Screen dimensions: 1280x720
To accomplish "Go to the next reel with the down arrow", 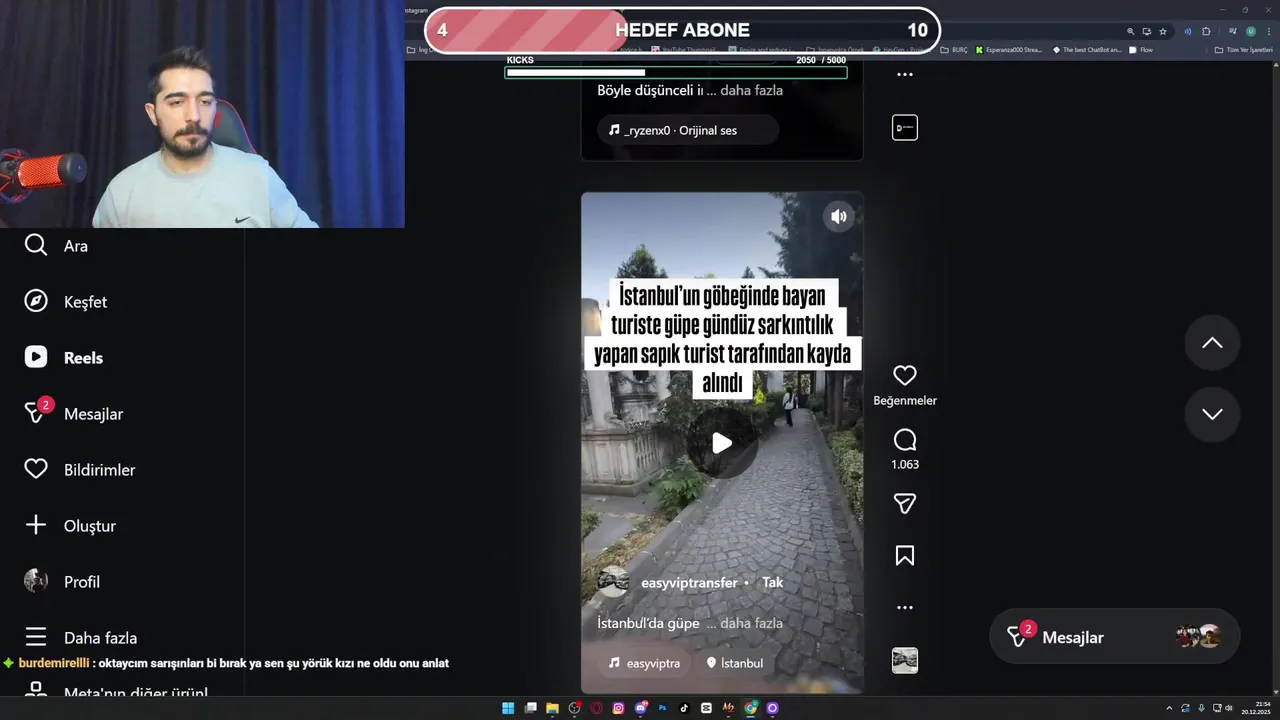I will [x=1212, y=414].
